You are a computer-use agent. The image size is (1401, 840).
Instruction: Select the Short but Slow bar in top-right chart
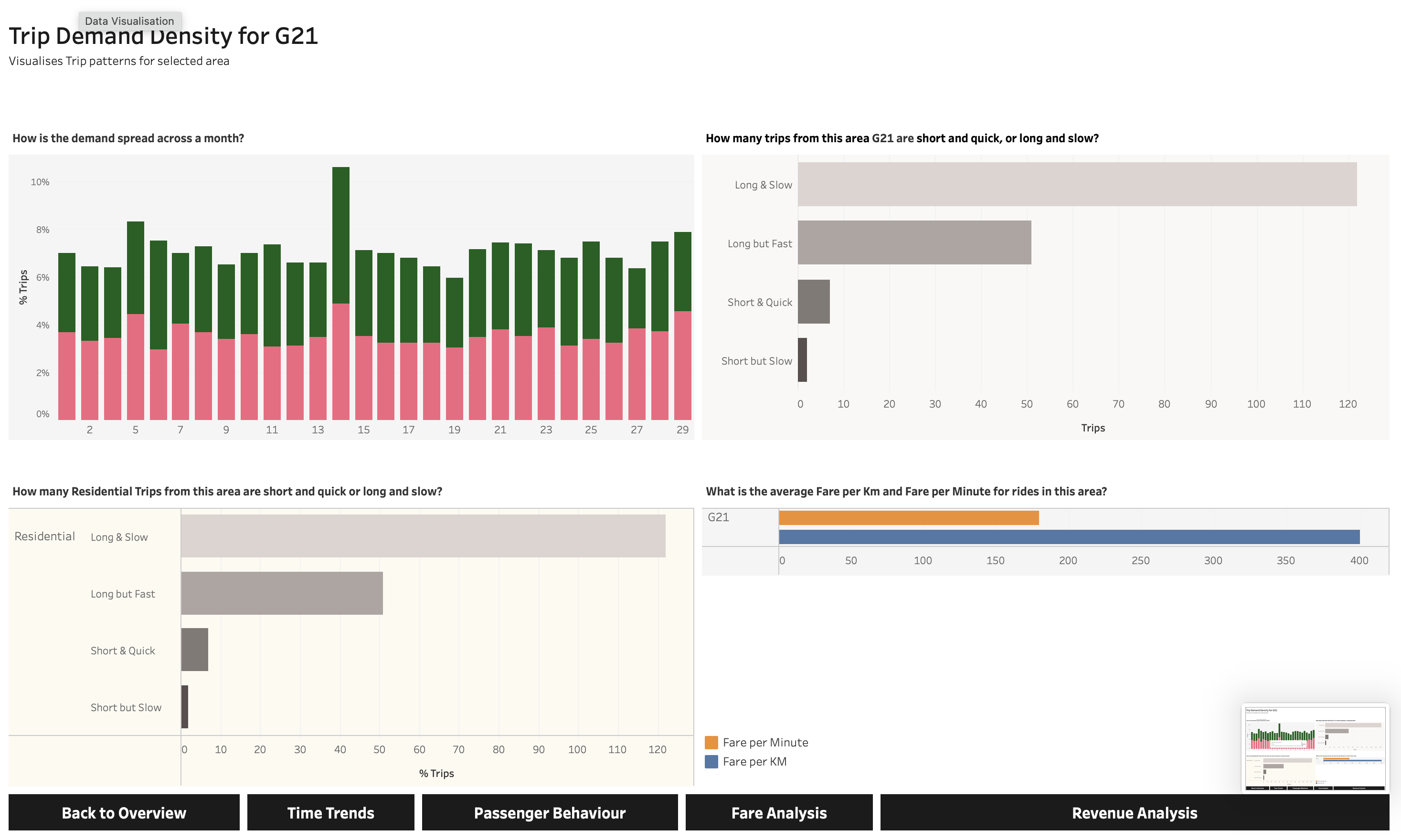(x=802, y=360)
